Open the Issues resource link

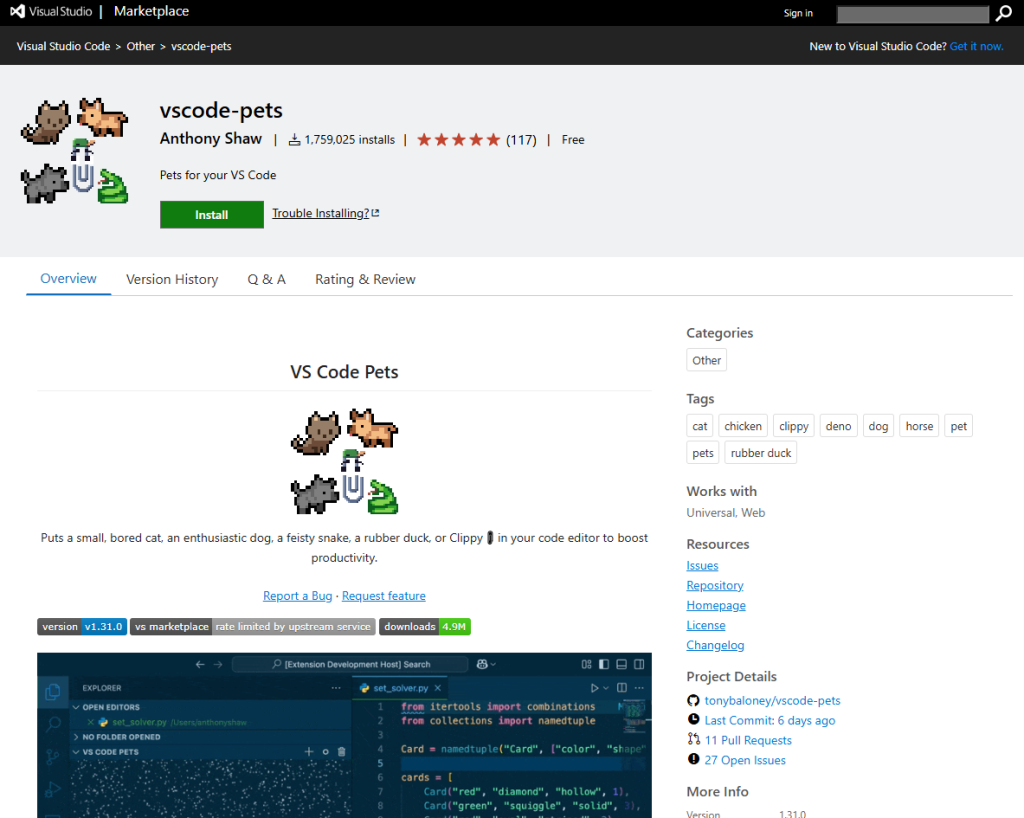(702, 566)
